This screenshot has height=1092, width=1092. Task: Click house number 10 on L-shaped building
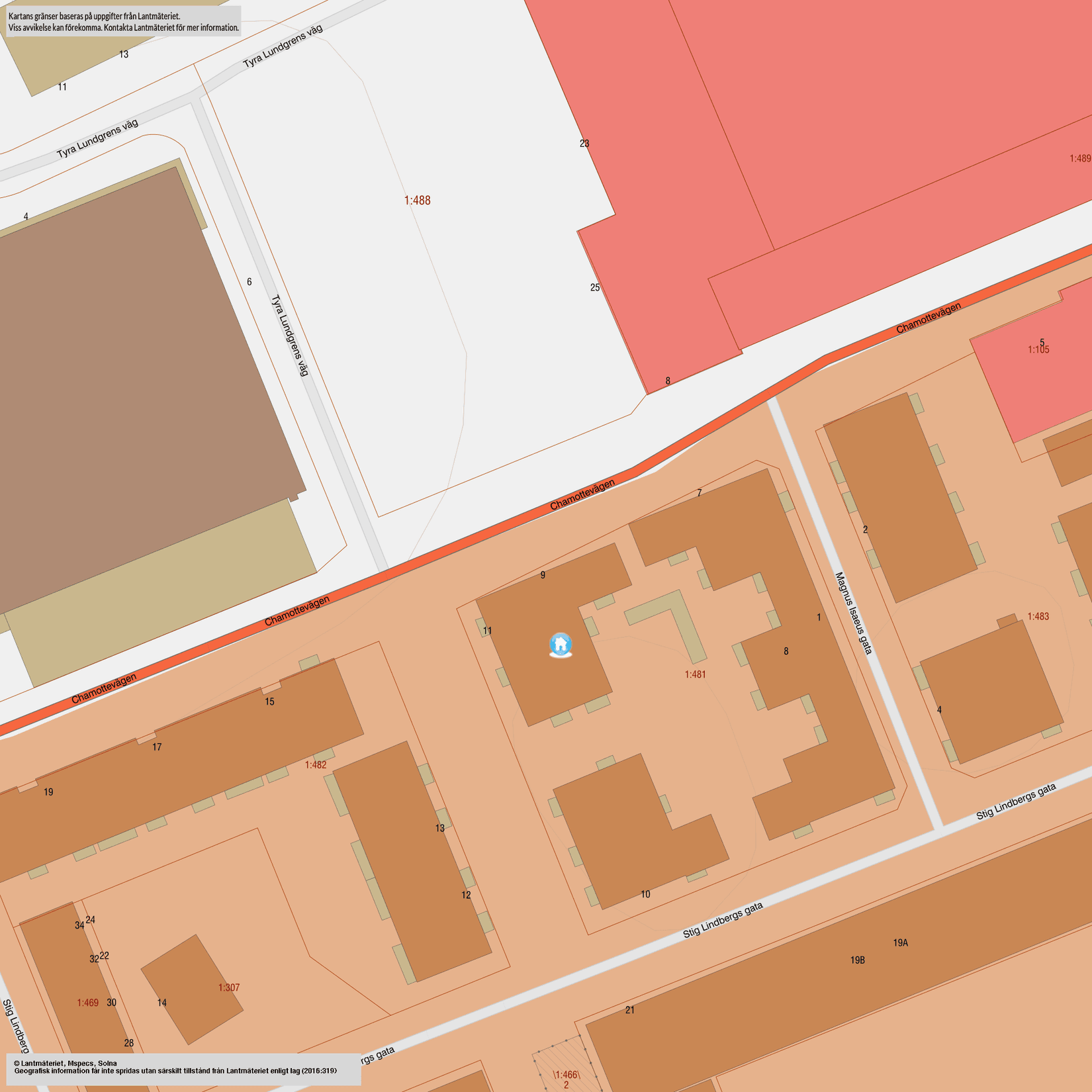(x=645, y=894)
